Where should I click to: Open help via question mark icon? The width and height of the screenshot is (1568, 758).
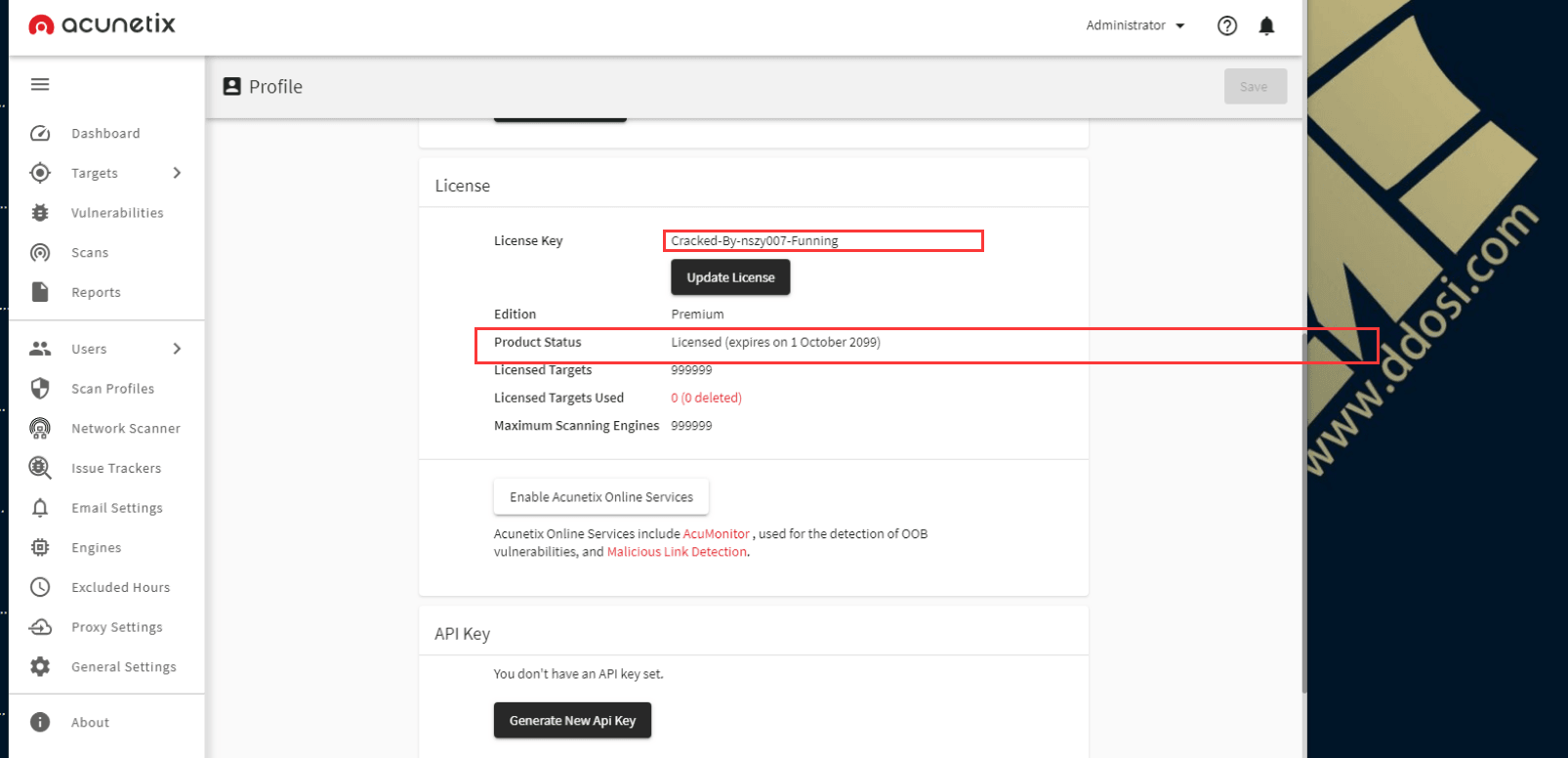(1227, 25)
